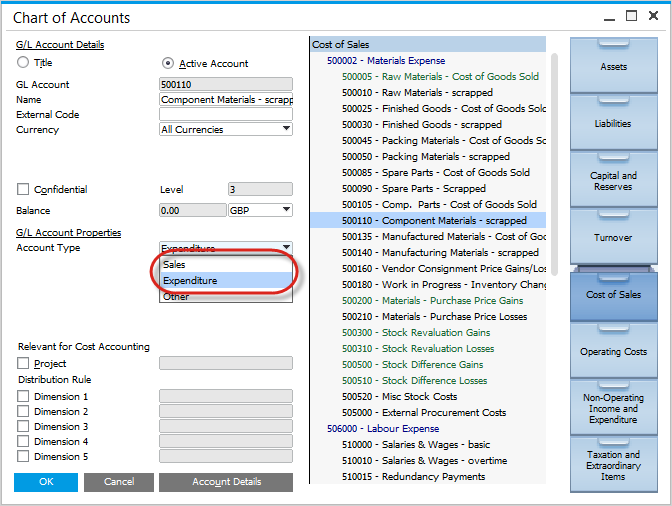Open the GBP balance currency dropdown
Viewport: 672px width, 506px height.
286,210
